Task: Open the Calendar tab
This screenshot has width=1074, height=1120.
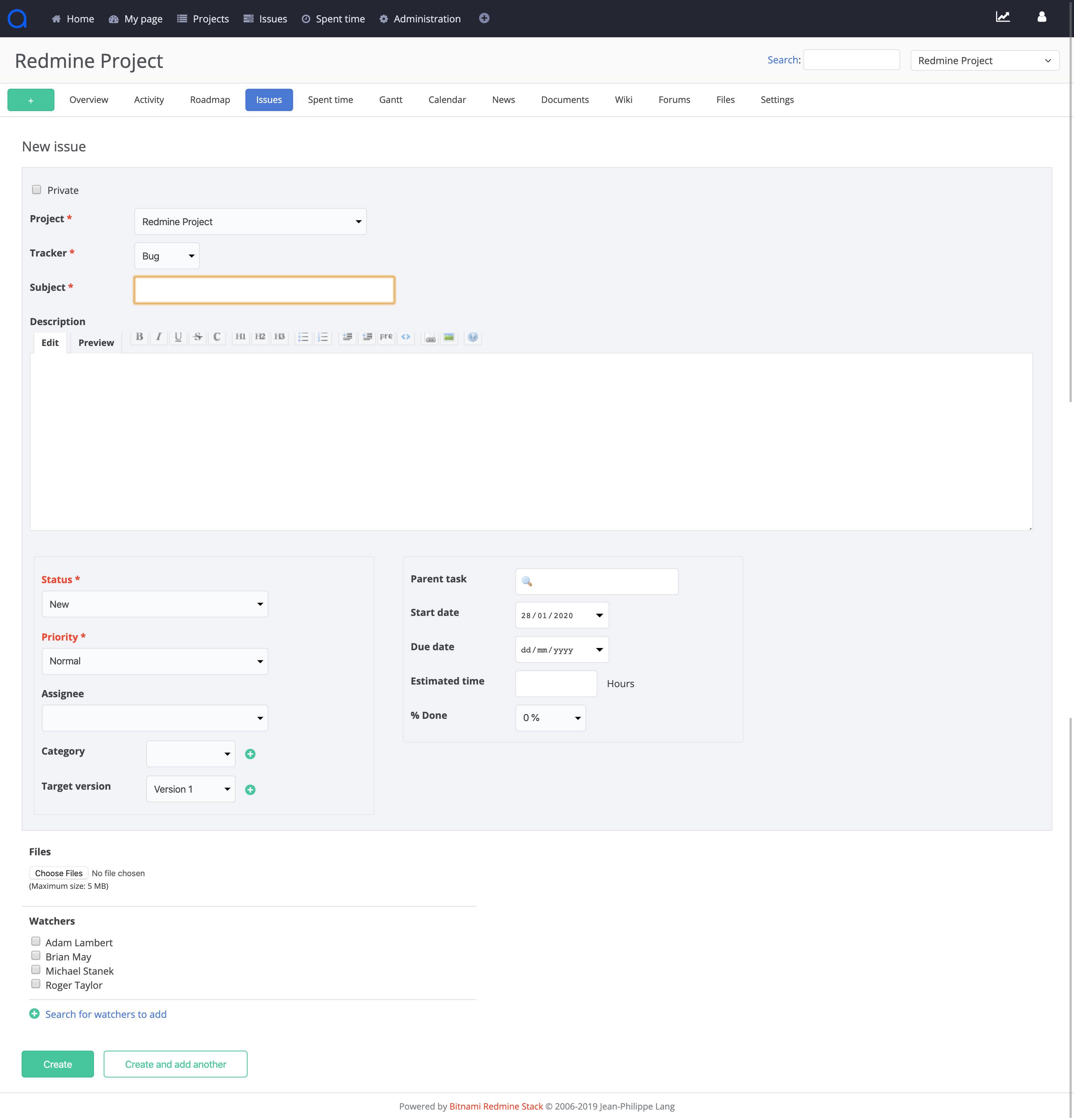Action: click(x=447, y=100)
